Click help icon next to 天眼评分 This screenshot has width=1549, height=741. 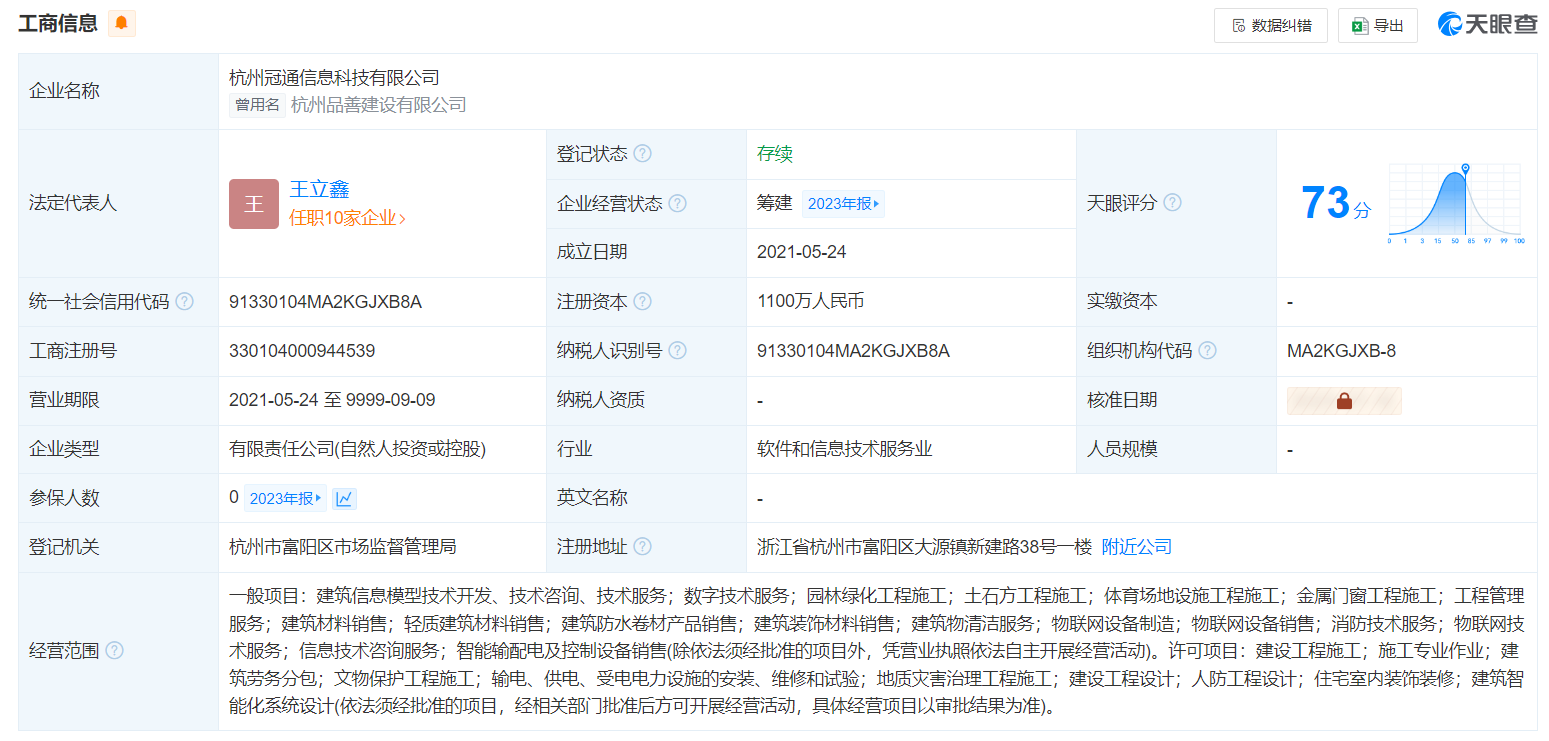1172,203
